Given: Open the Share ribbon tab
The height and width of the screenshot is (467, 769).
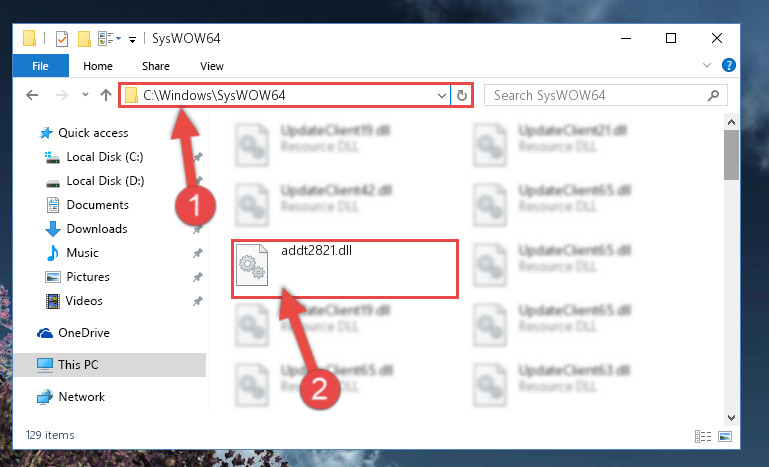Looking at the screenshot, I should click(x=155, y=66).
